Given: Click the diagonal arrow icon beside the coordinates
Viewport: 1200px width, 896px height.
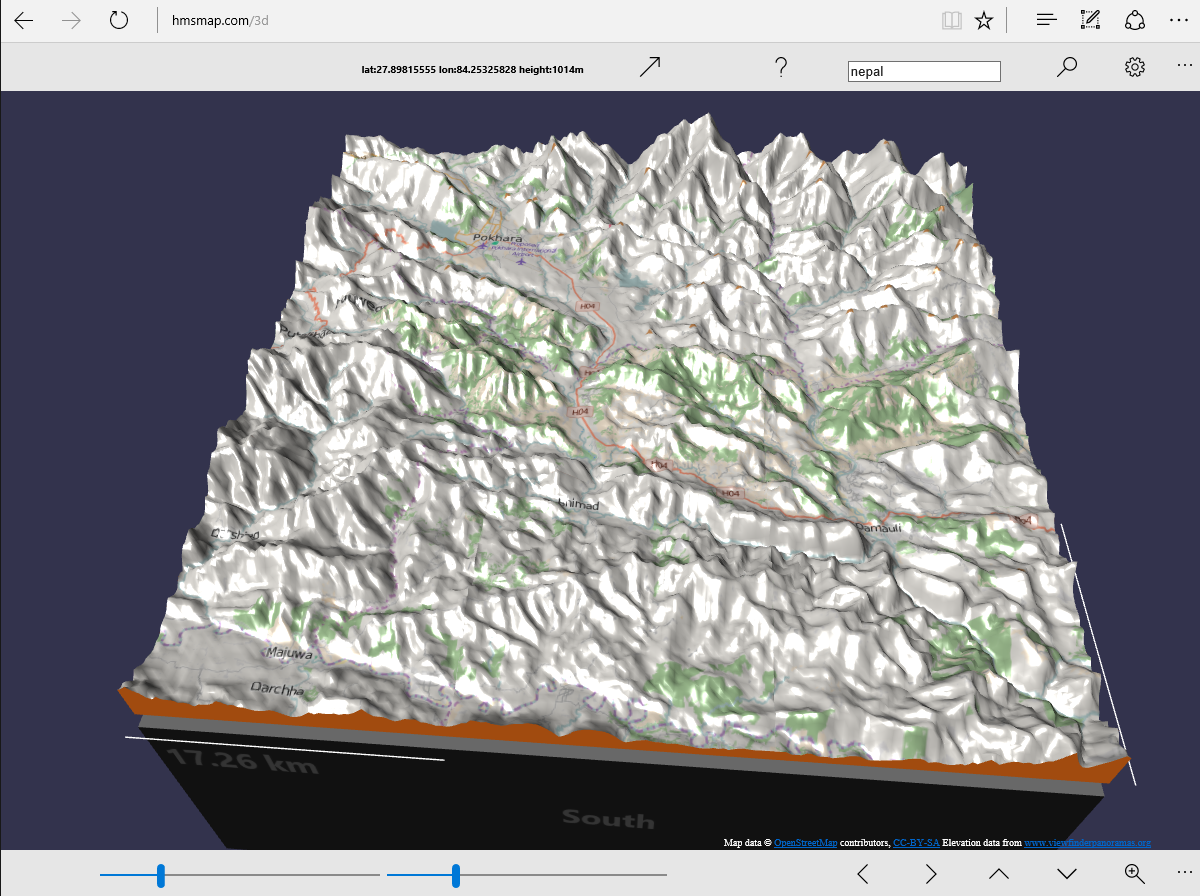Looking at the screenshot, I should (x=650, y=67).
